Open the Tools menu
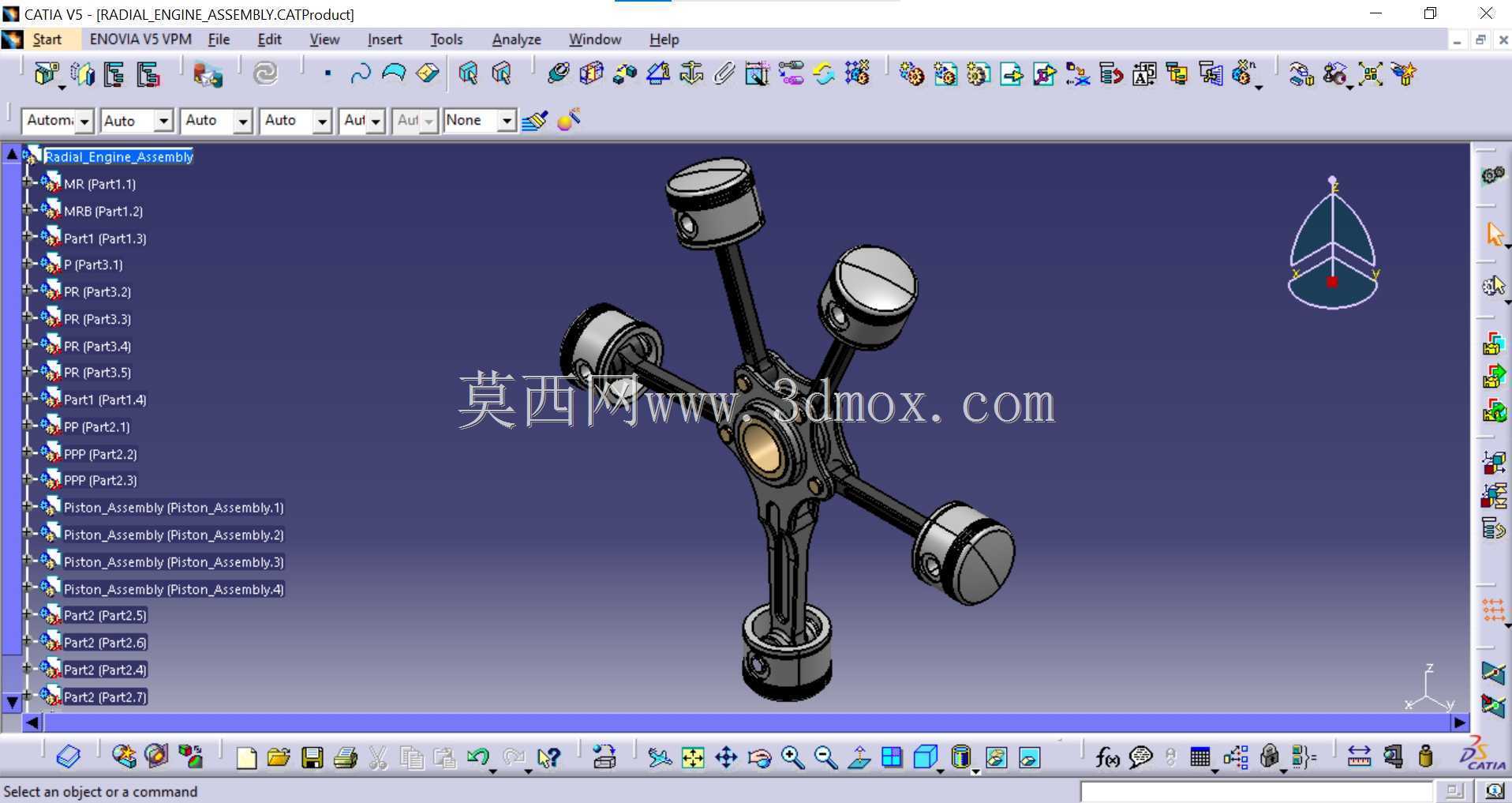The height and width of the screenshot is (803, 1512). point(447,39)
